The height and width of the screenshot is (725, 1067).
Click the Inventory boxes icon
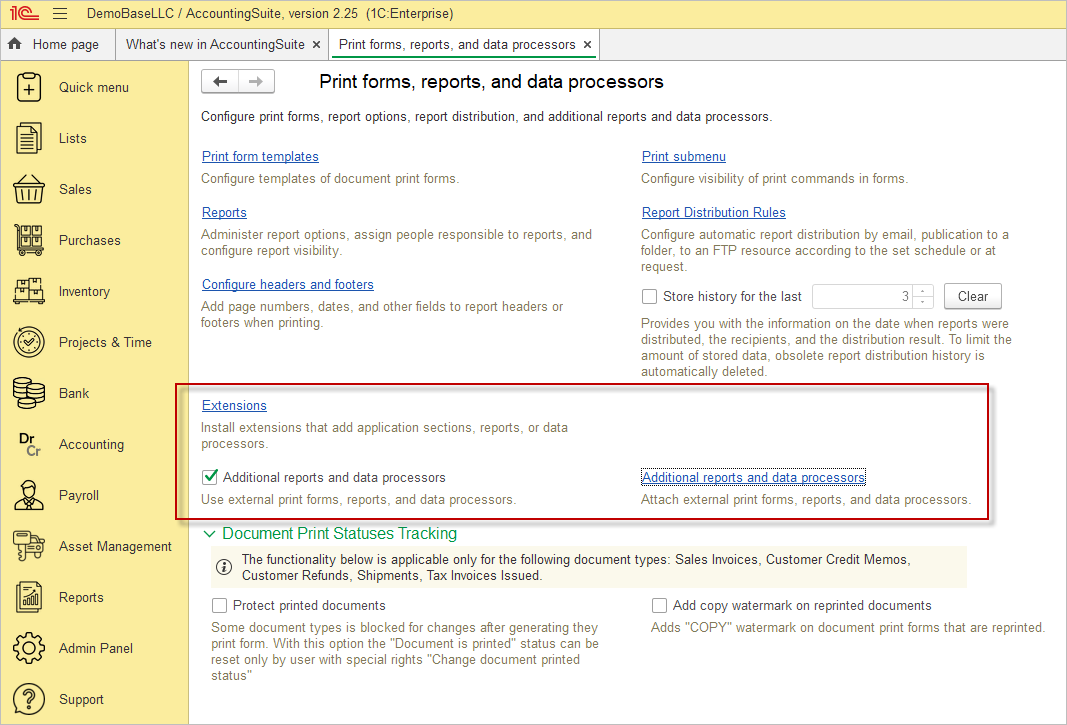coord(29,291)
